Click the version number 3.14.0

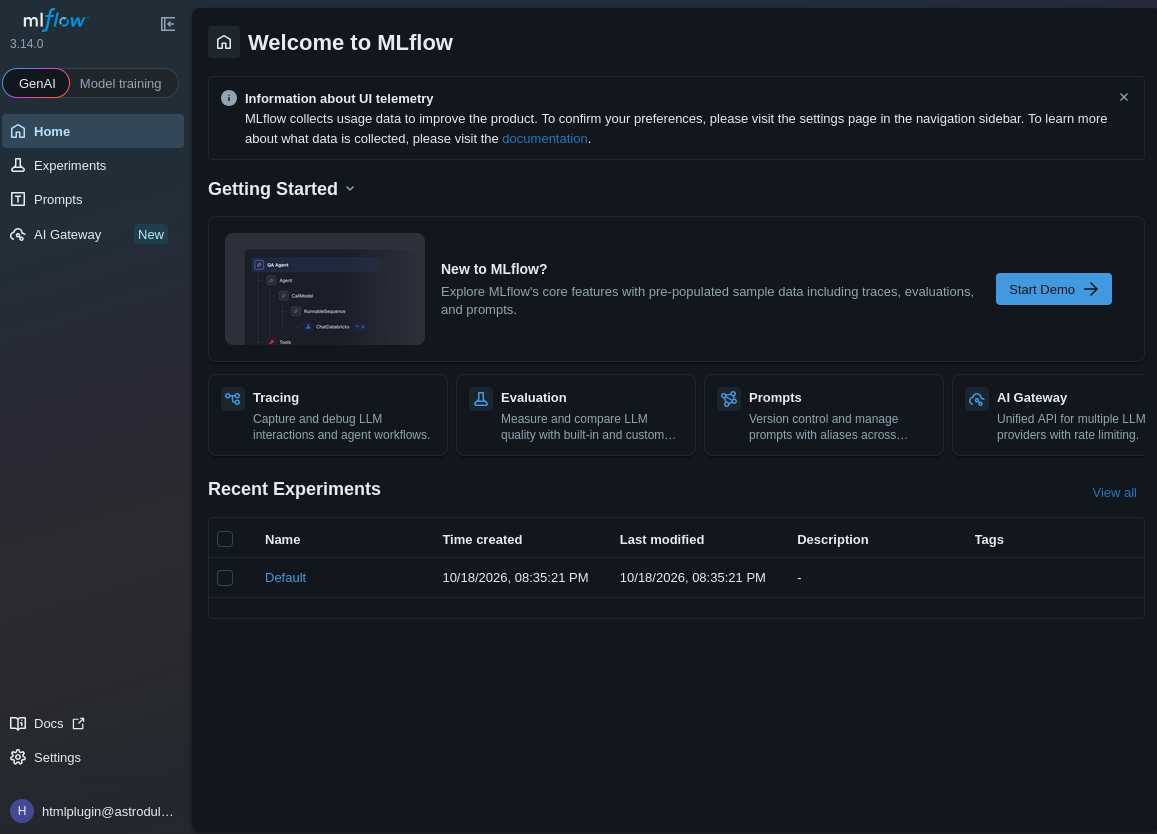pos(27,44)
